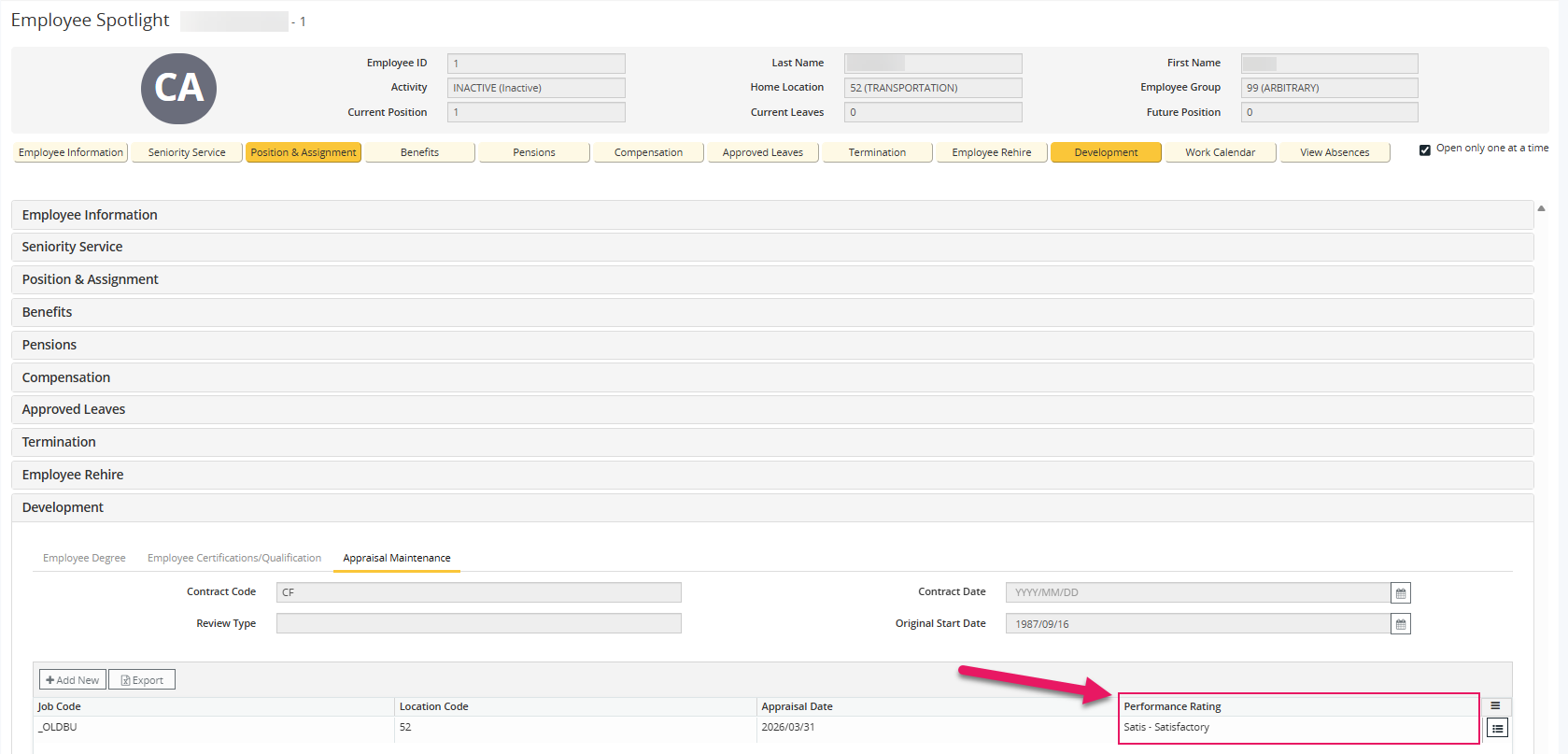
Task: Select the 2026/03/31 appraisal date cell
Action: click(938, 727)
